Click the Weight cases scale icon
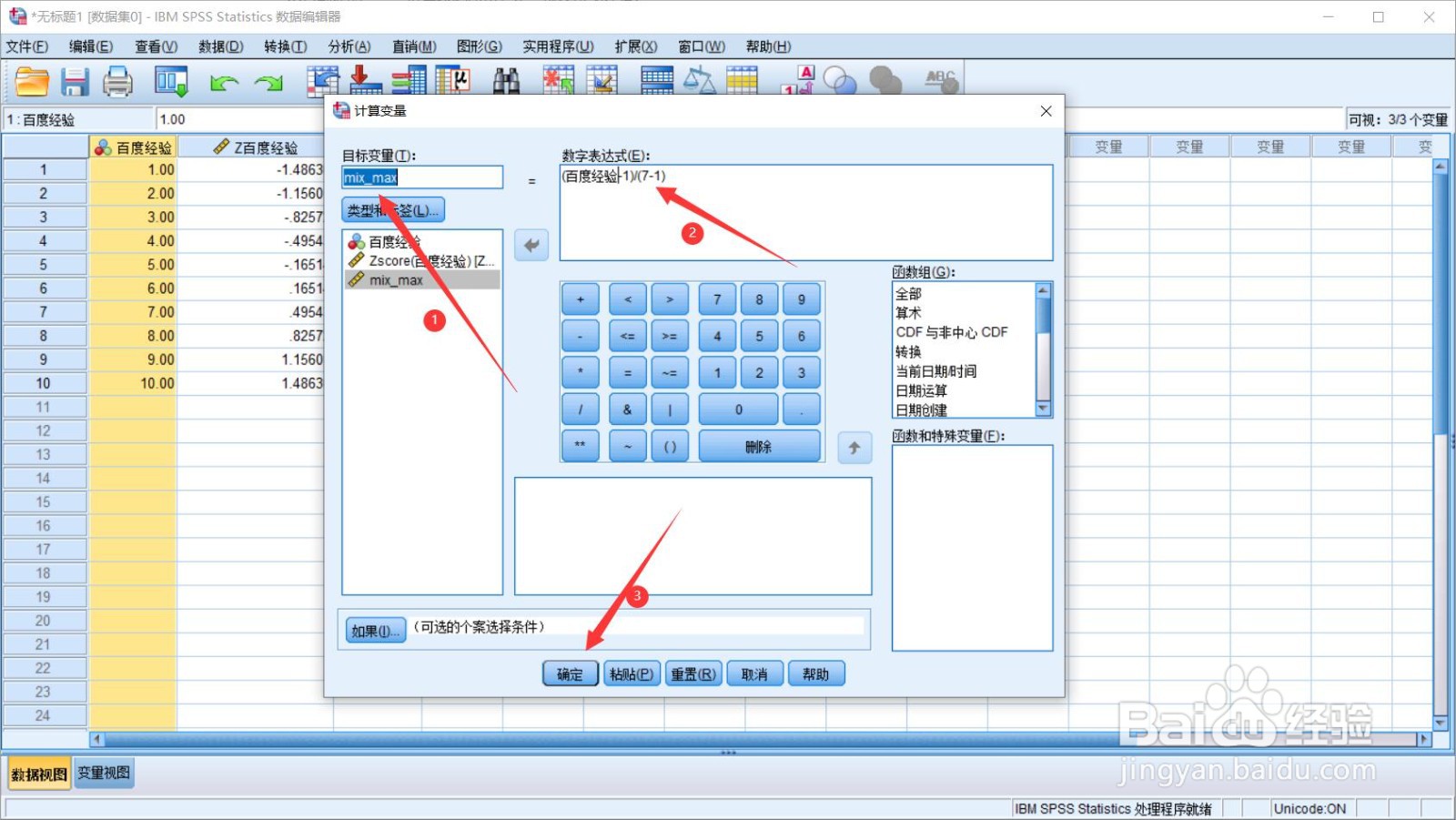The image size is (1456, 820). coord(699,82)
